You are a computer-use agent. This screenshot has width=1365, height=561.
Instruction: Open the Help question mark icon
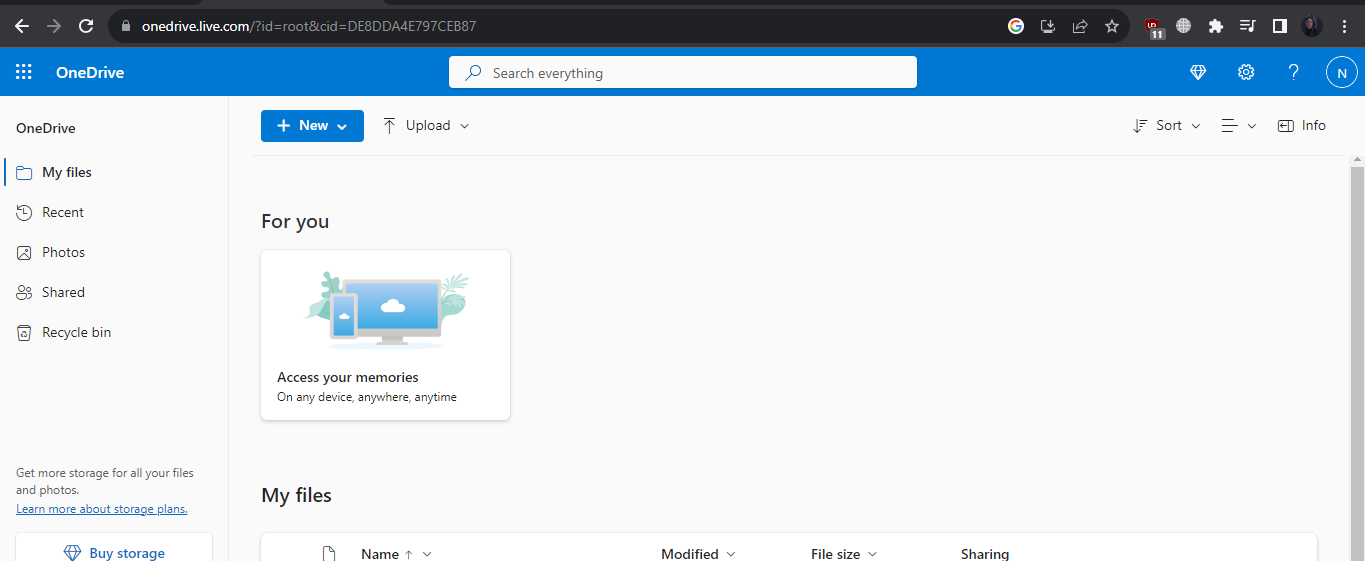1294,72
